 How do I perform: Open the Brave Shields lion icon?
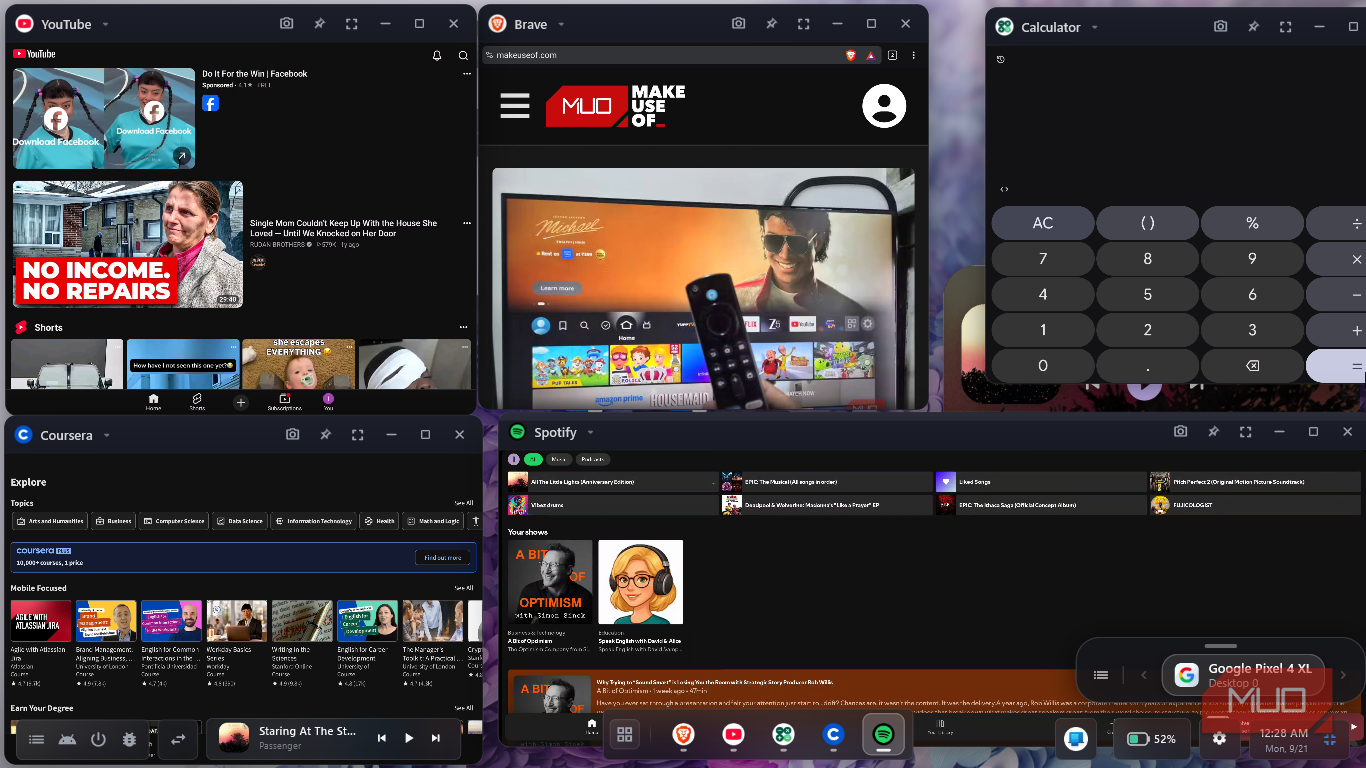[851, 55]
